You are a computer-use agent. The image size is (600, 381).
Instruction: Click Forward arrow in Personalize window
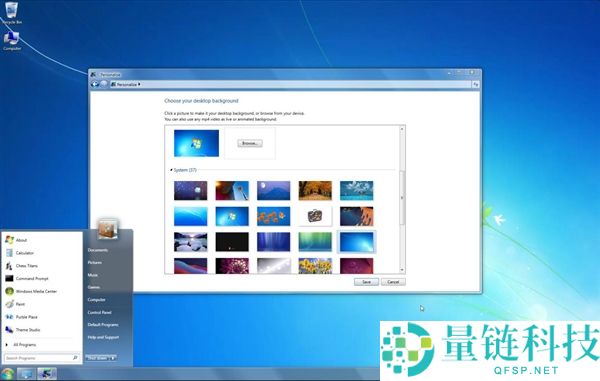103,84
